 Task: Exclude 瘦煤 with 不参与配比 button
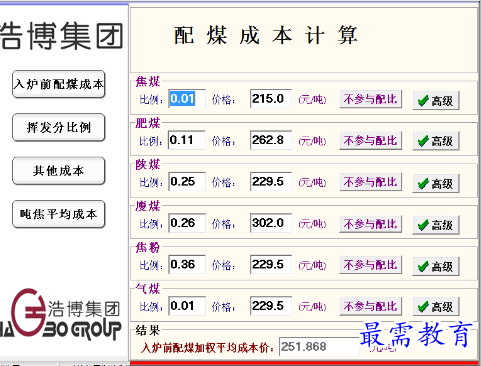coord(370,224)
